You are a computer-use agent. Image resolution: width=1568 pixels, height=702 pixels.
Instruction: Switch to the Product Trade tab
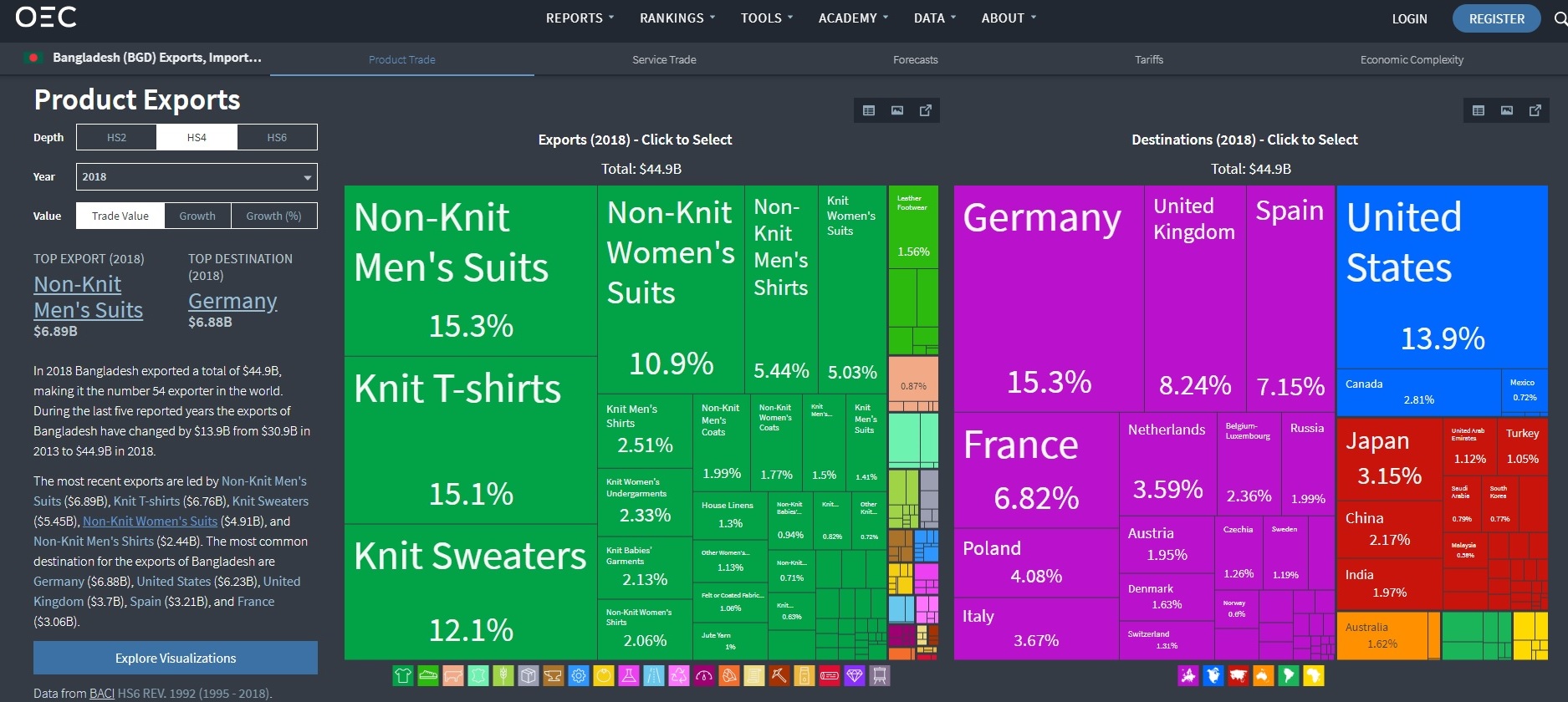coord(402,59)
